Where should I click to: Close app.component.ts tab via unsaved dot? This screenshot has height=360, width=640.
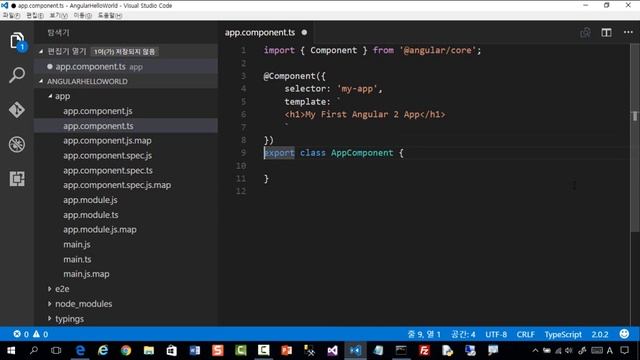point(304,32)
